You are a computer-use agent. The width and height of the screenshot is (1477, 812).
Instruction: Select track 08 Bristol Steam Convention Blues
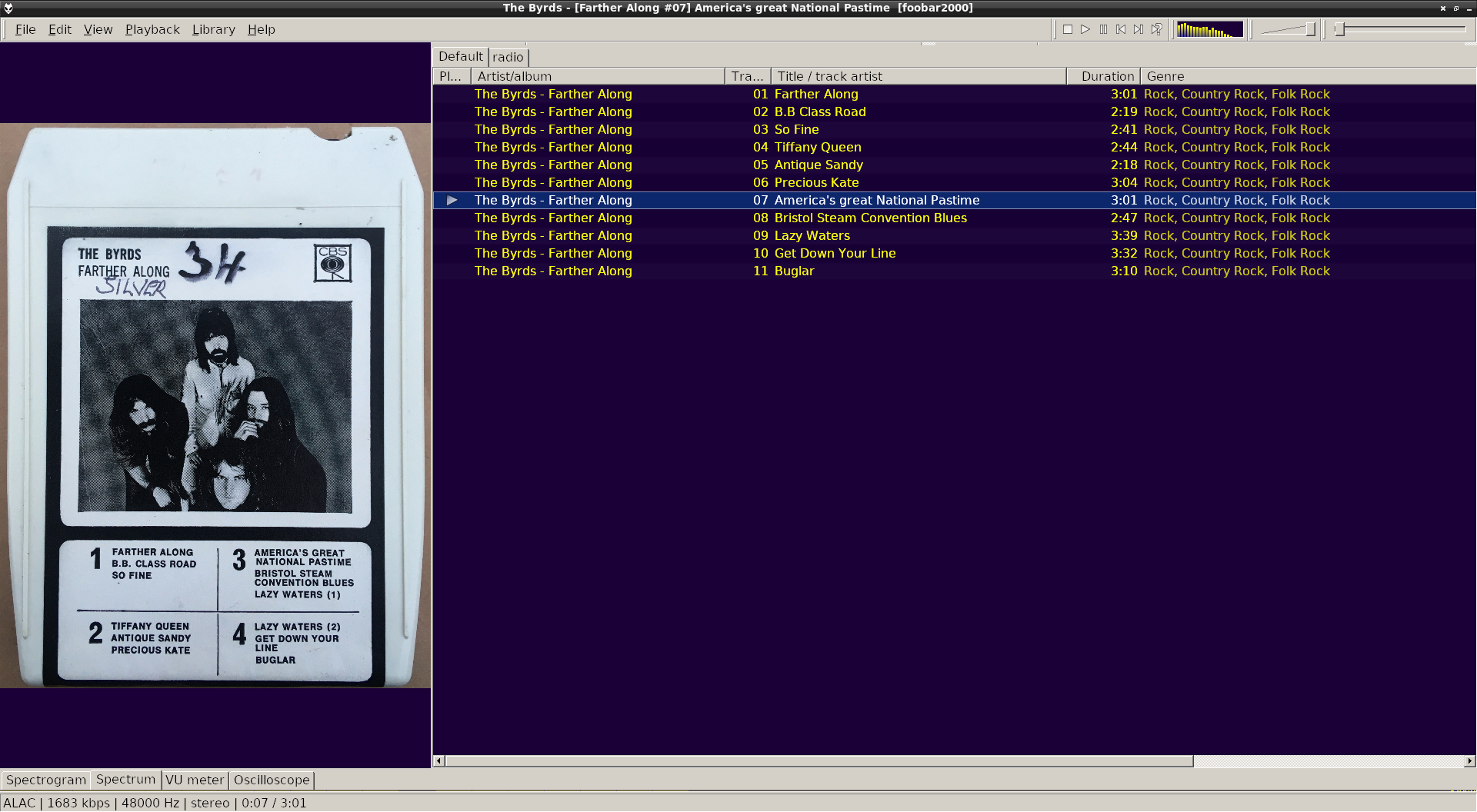954,218
